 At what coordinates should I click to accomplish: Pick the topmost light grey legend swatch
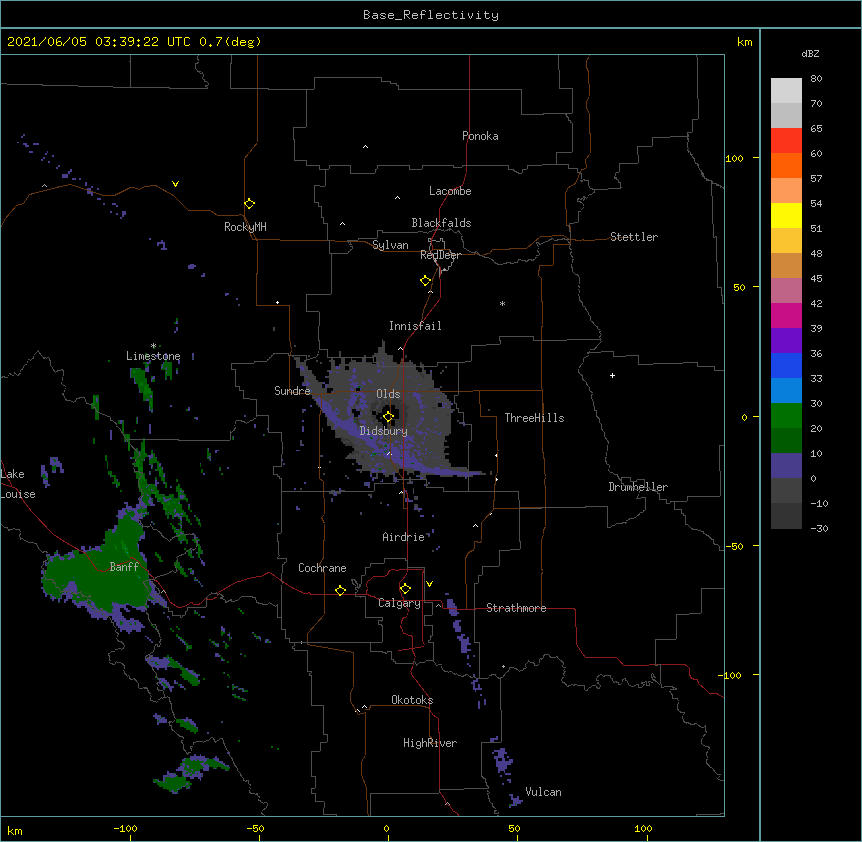pos(786,90)
